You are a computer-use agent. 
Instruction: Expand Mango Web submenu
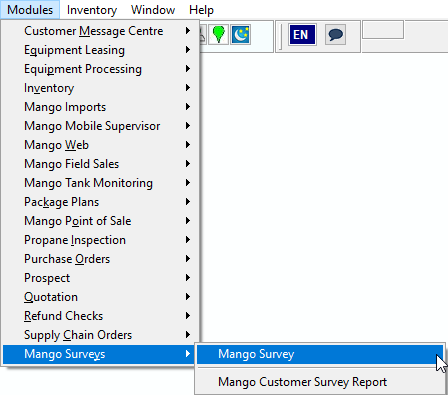pos(100,145)
